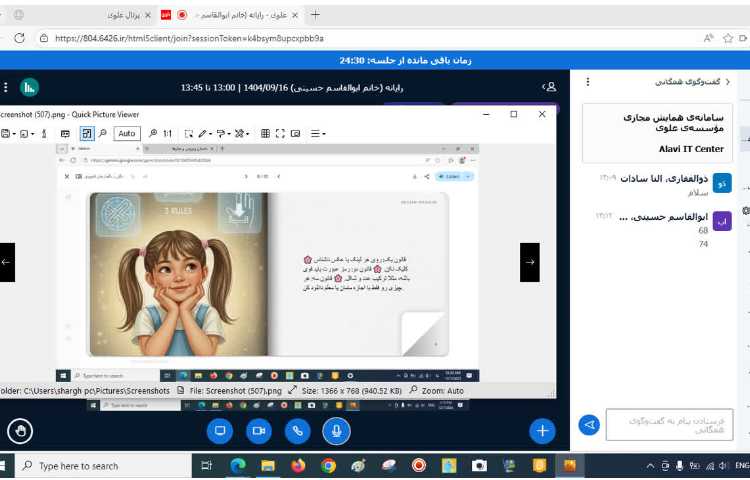Click the phone audio button
Image resolution: width=750 pixels, height=480 pixels.
(x=297, y=431)
